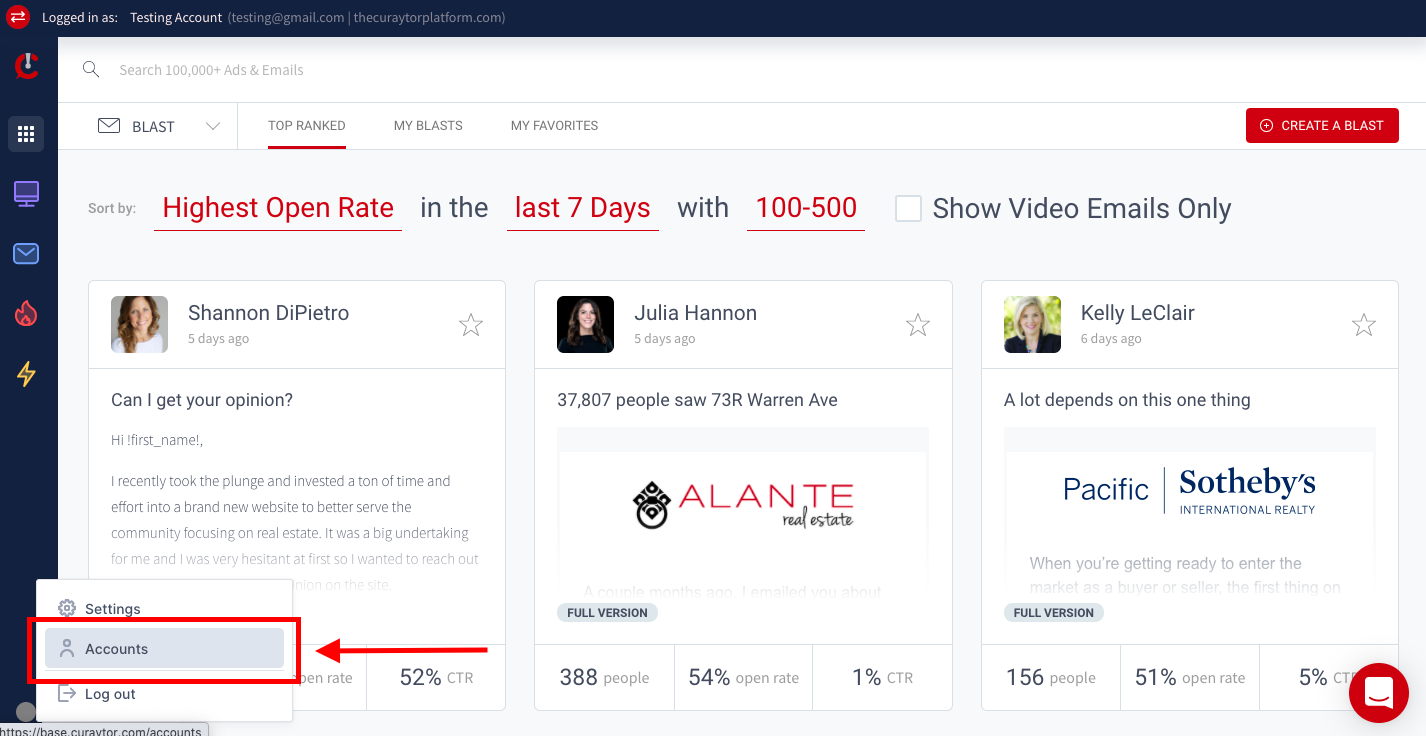Open Shannon DiPietro's profile photo
1426x736 pixels.
click(139, 324)
